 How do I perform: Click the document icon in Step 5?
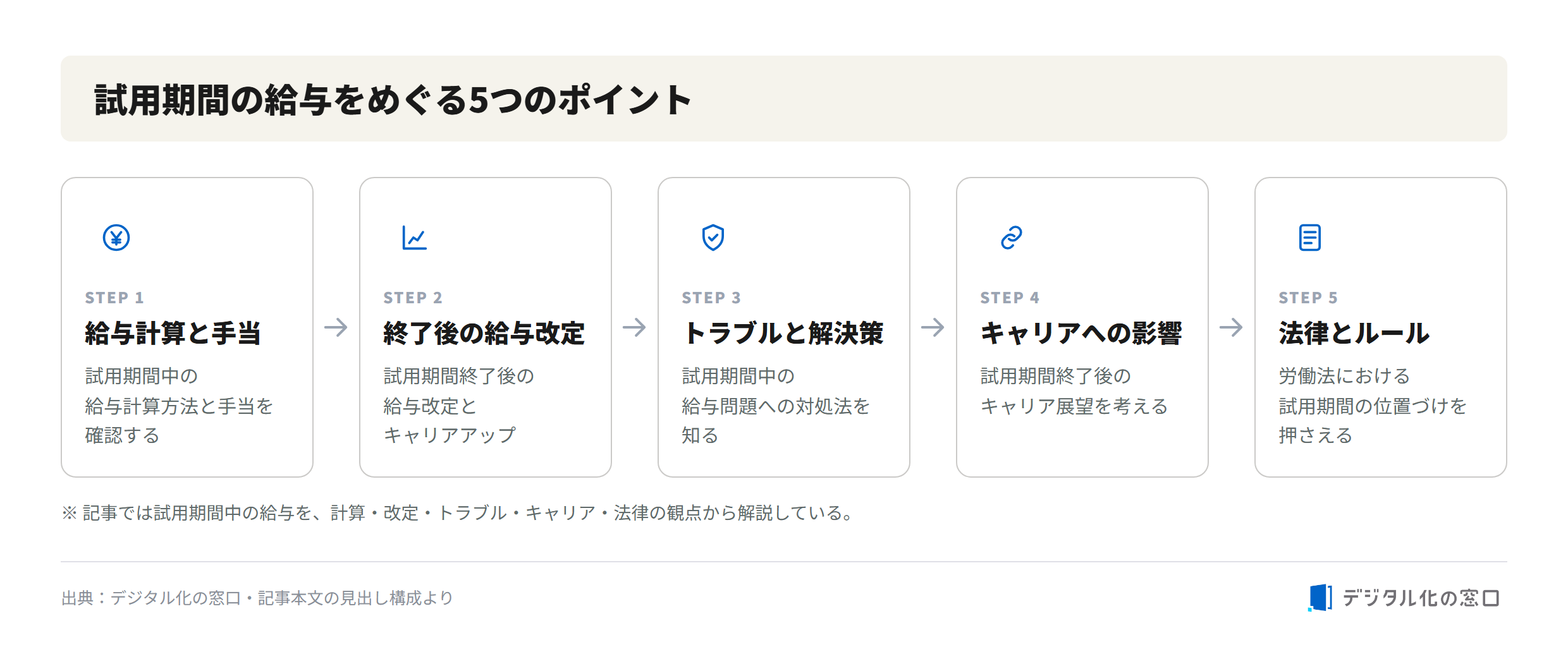(1310, 238)
